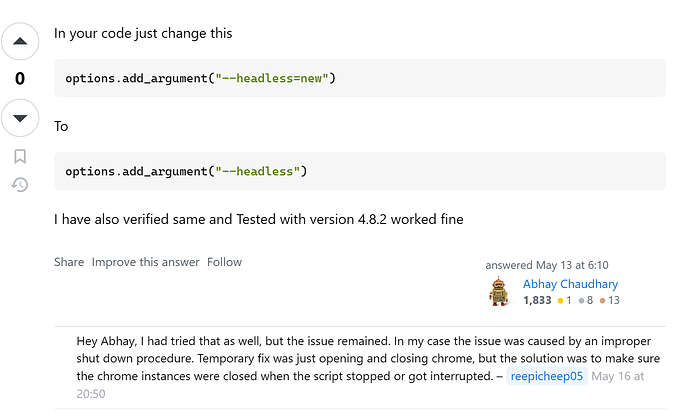690x419 pixels.
Task: Click the second --headless code block
Action: [x=360, y=171]
